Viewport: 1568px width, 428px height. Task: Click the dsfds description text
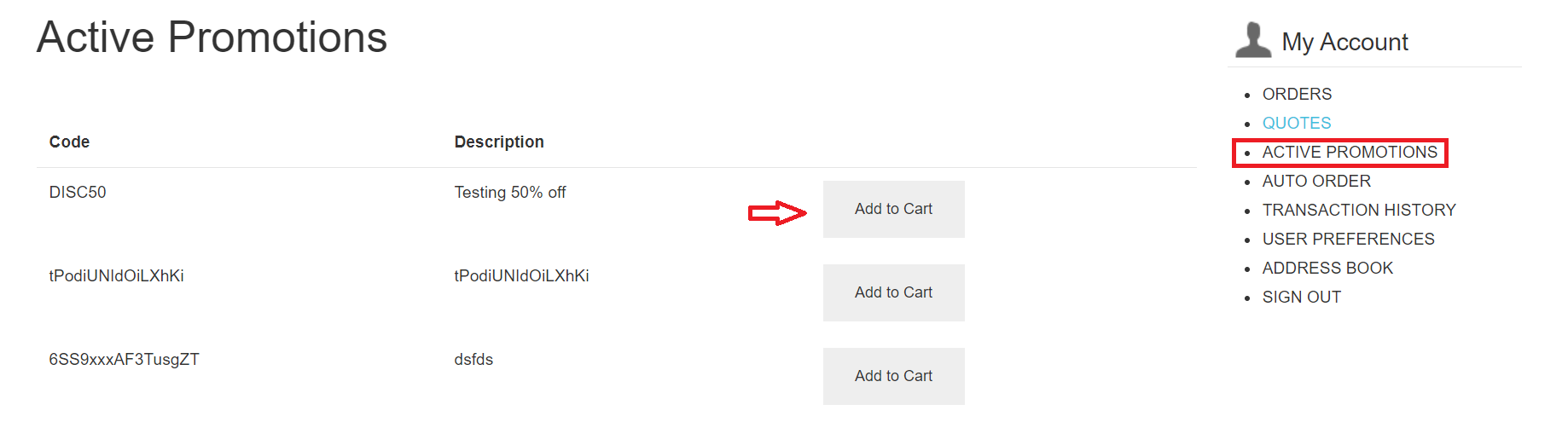point(473,359)
